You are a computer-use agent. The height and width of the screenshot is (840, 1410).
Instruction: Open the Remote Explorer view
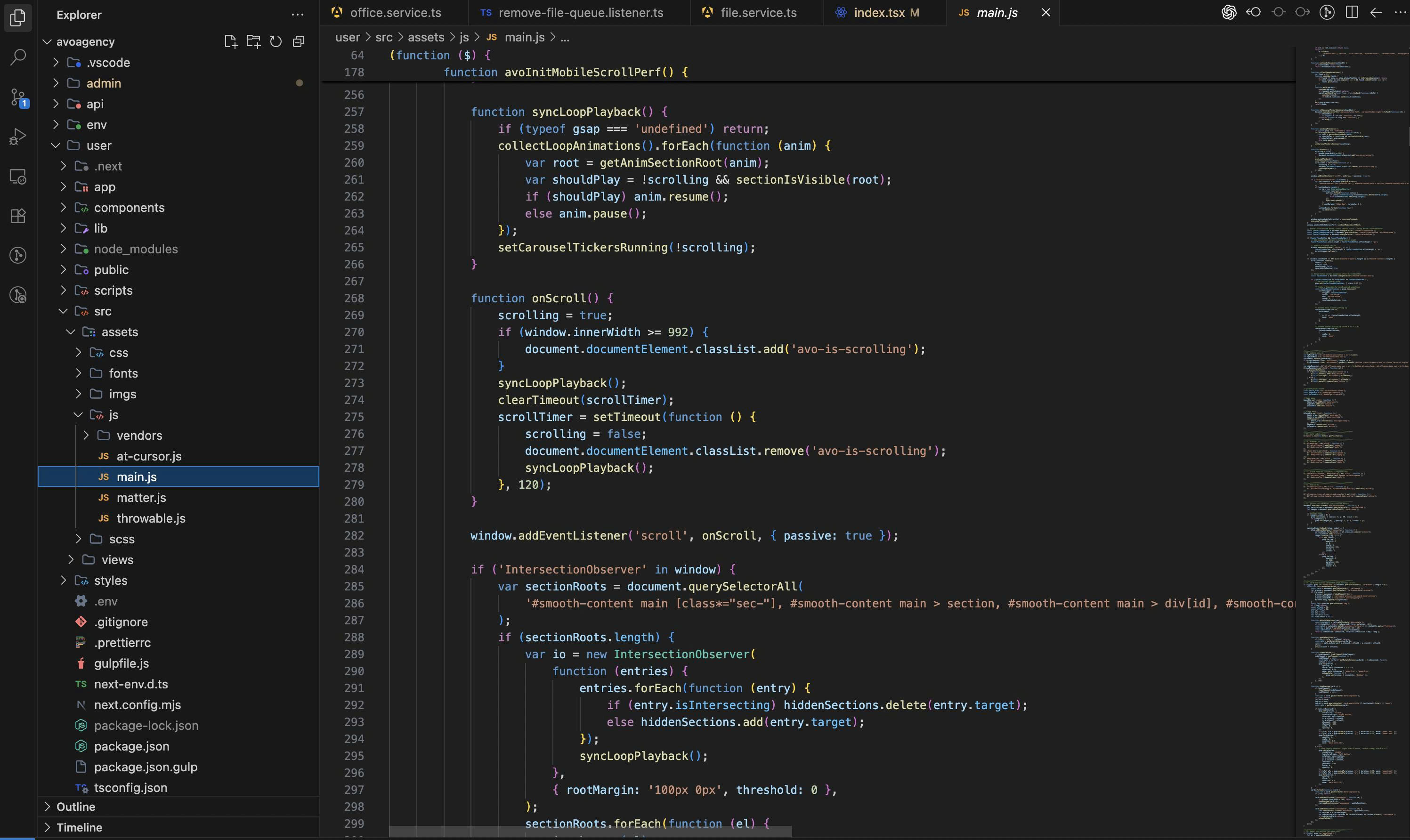[18, 177]
